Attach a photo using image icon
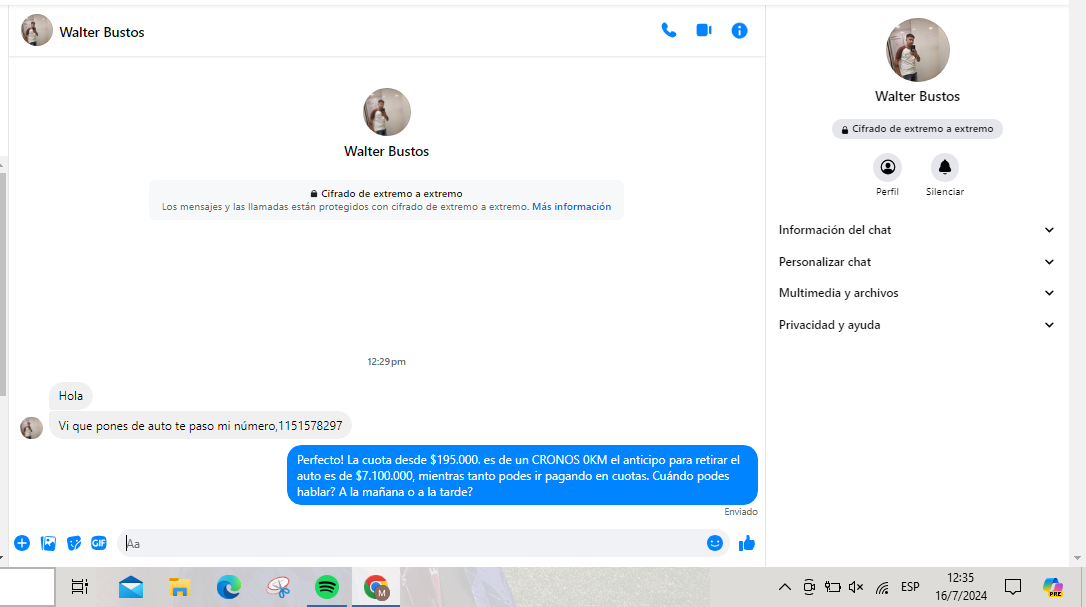 click(48, 543)
